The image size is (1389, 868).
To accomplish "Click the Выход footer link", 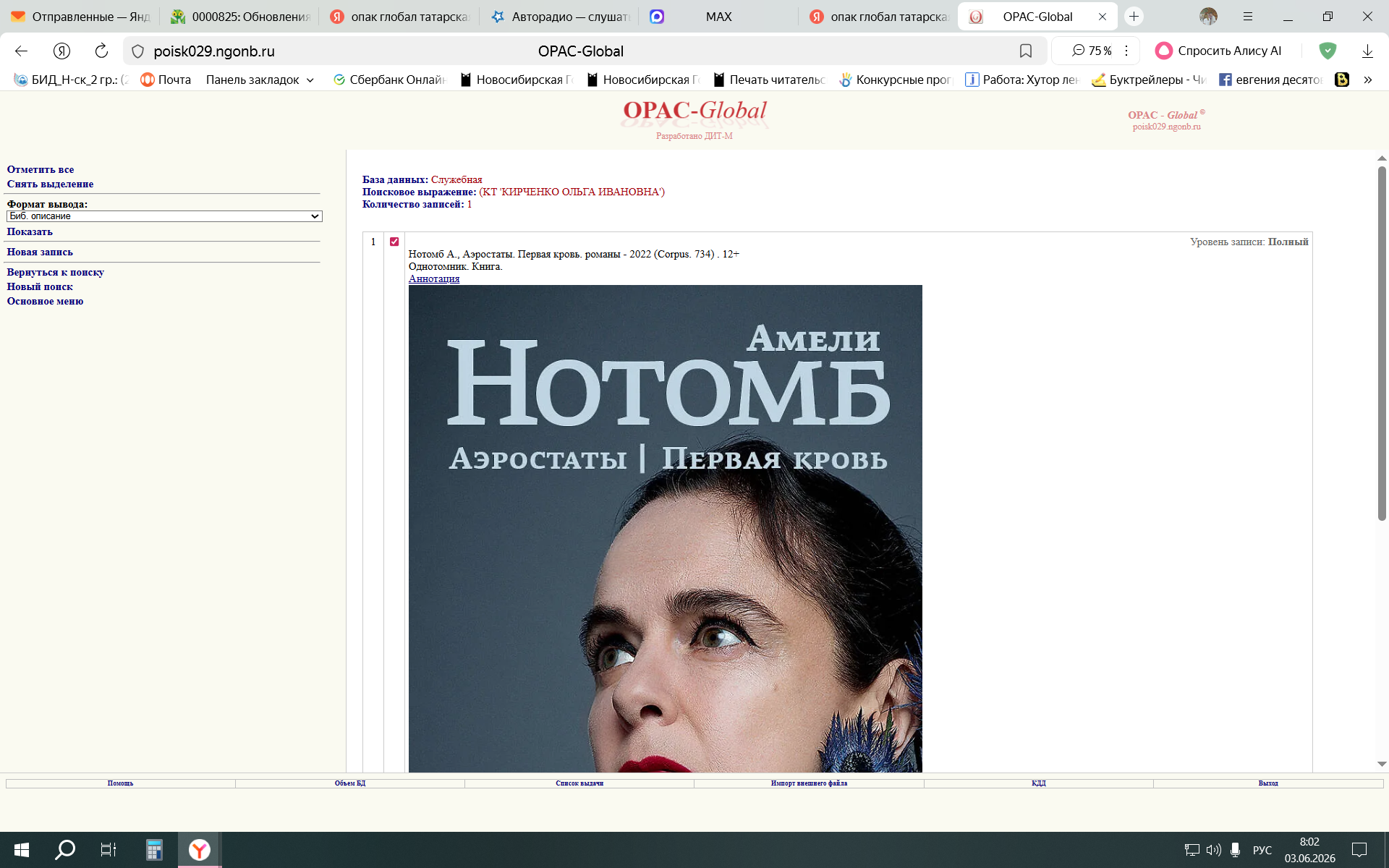I will pyautogui.click(x=1268, y=783).
